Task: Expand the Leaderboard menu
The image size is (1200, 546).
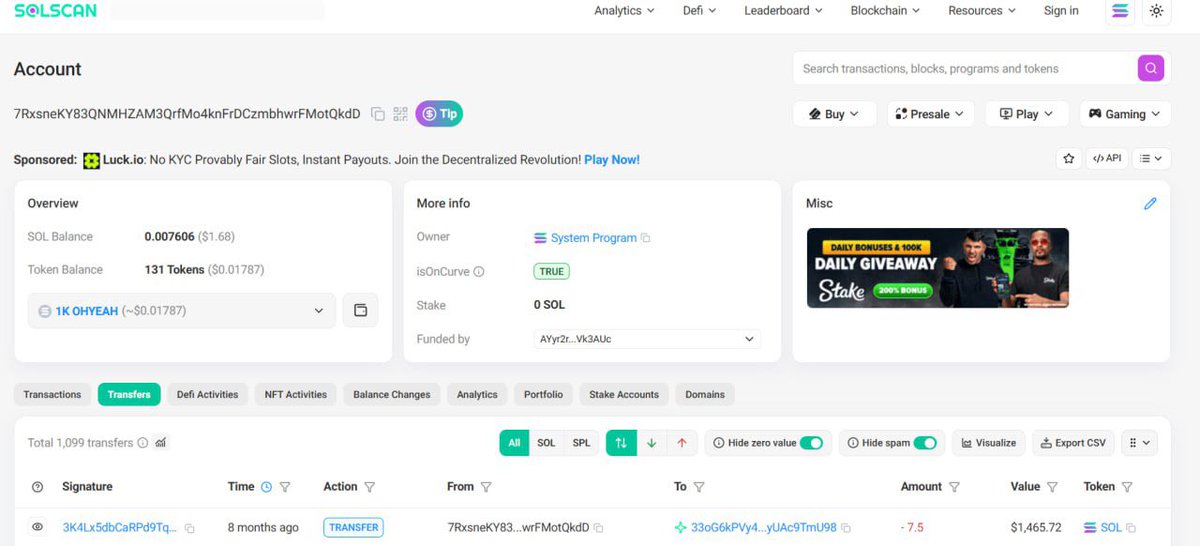Action: [x=783, y=11]
